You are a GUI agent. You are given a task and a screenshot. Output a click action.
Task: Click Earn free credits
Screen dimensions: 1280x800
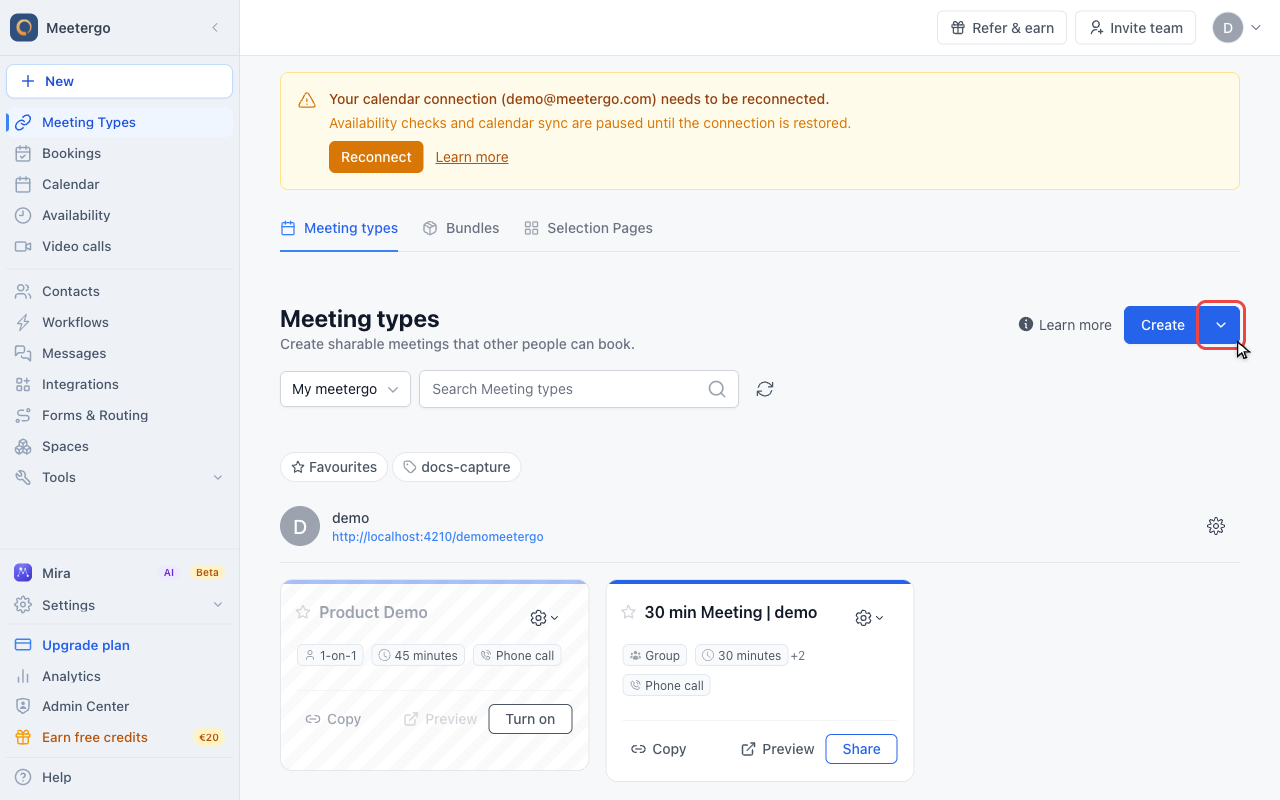coord(120,737)
